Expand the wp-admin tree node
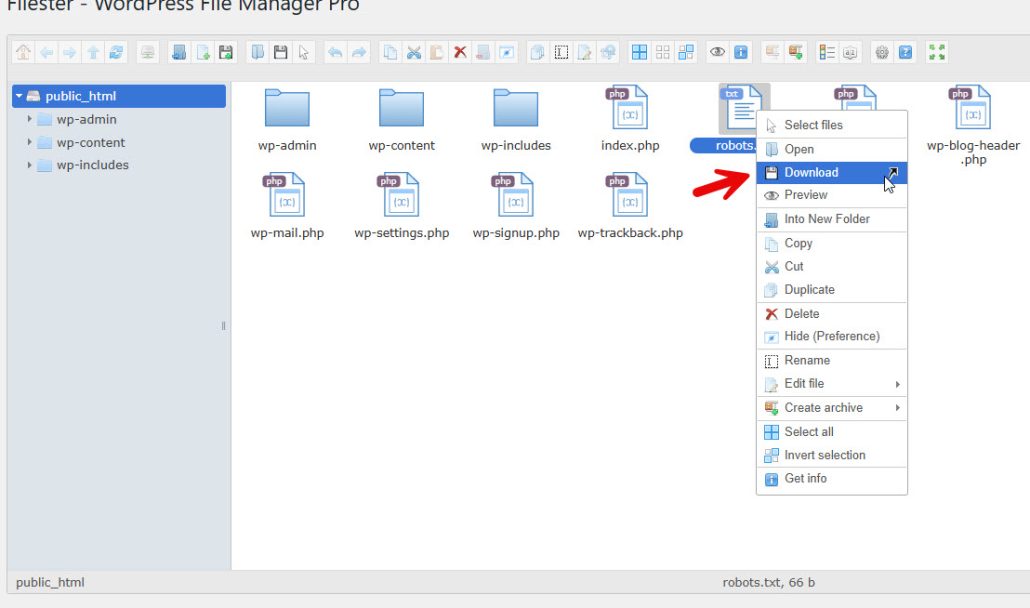This screenshot has width=1030, height=608. pyautogui.click(x=29, y=119)
